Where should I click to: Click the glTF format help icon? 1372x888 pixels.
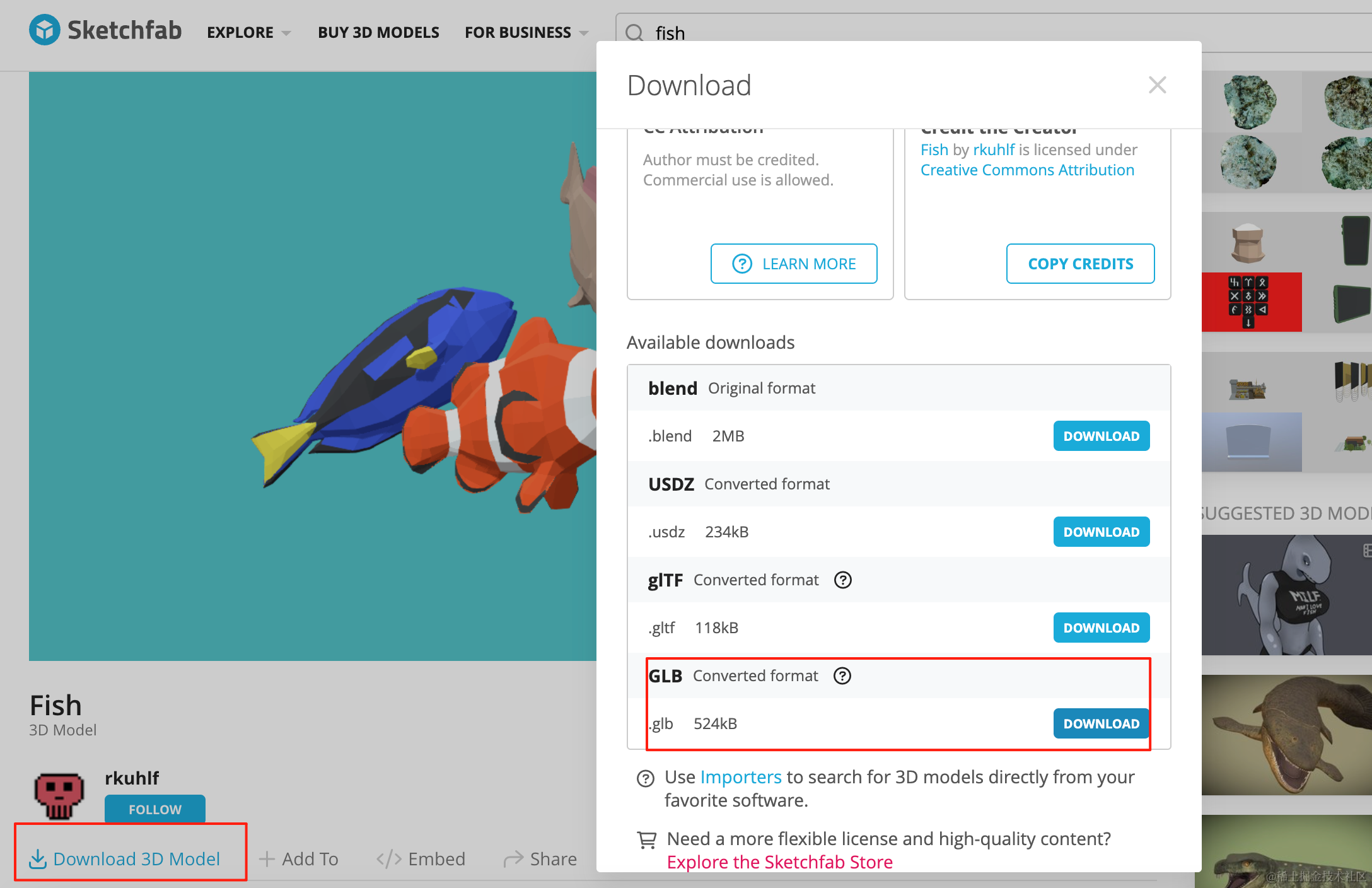pyautogui.click(x=843, y=580)
